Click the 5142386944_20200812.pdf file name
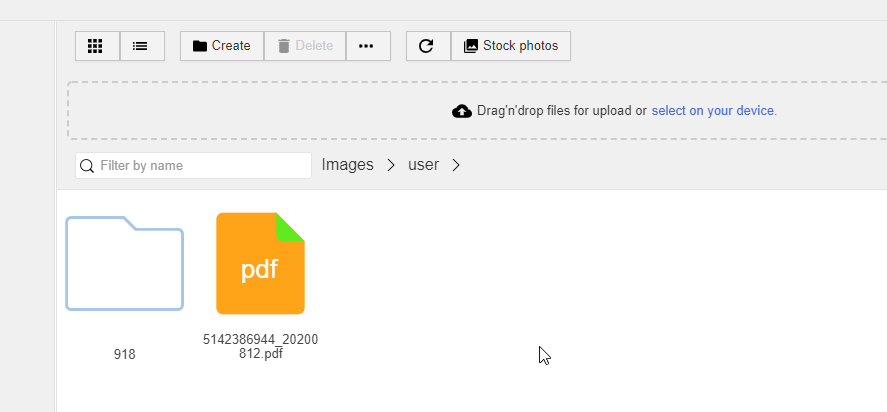Image resolution: width=887 pixels, height=412 pixels. 260,346
